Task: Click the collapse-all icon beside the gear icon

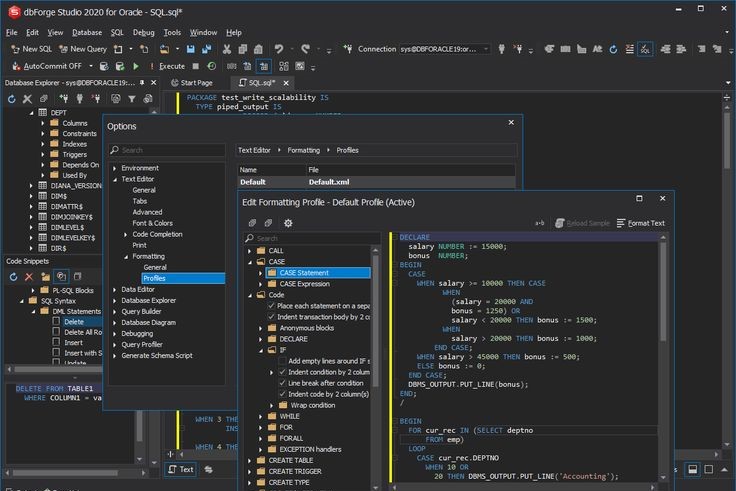Action: pos(268,223)
